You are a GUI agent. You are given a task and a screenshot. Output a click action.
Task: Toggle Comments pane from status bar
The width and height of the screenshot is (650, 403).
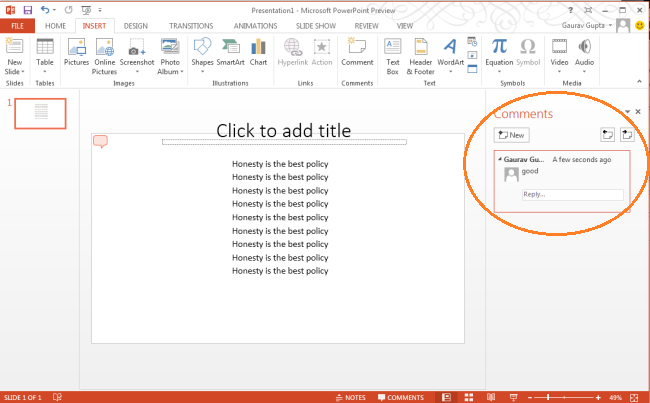click(x=400, y=397)
